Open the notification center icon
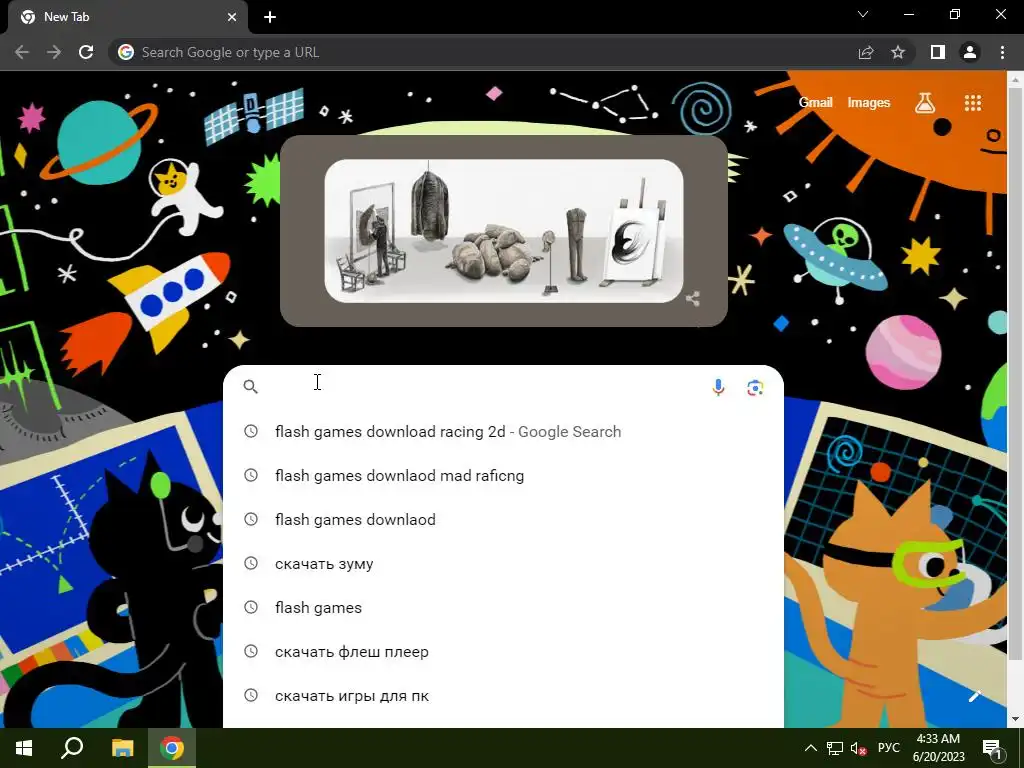 click(993, 748)
